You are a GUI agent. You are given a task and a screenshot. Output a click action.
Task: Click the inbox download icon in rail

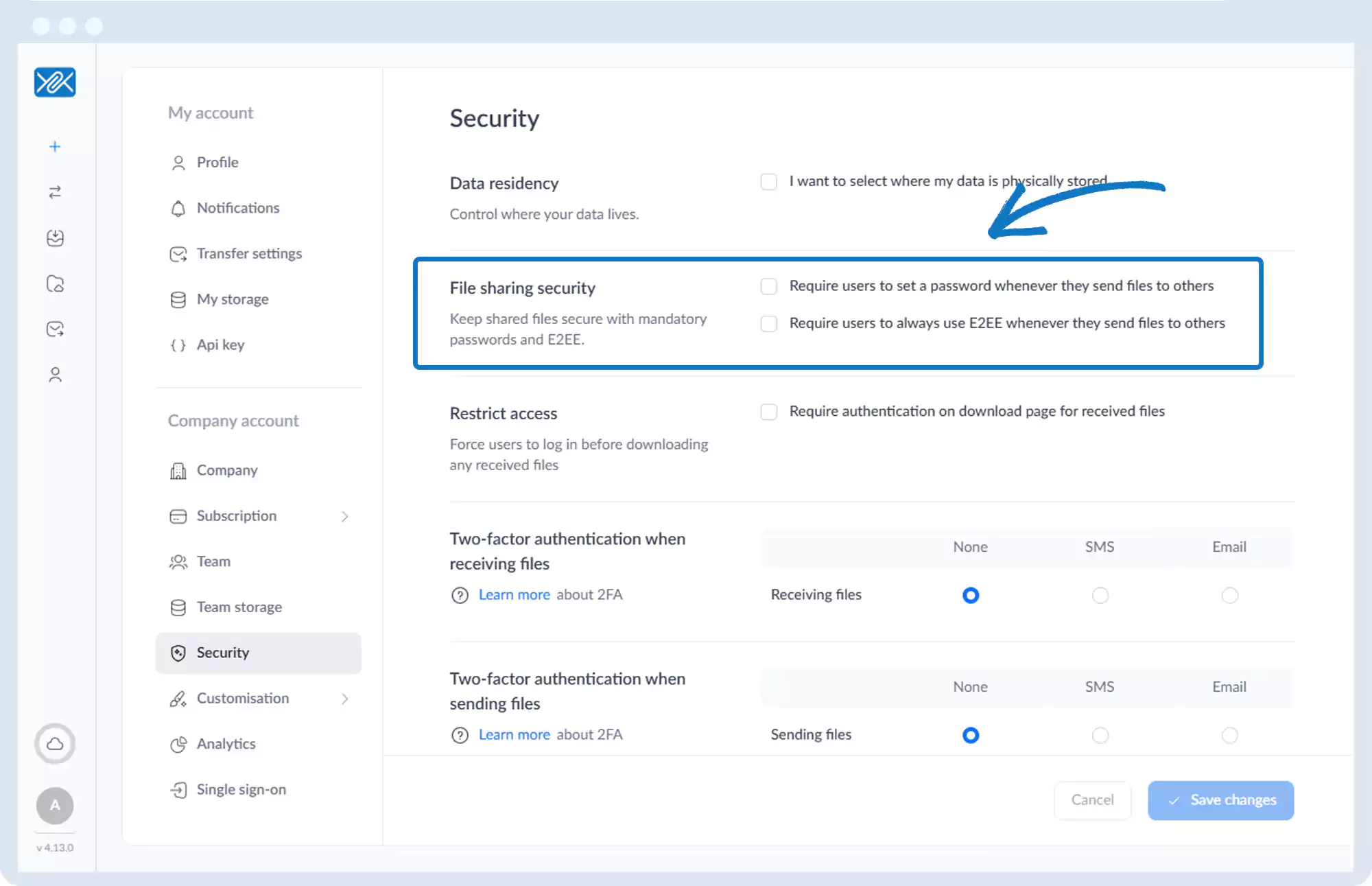click(x=55, y=237)
